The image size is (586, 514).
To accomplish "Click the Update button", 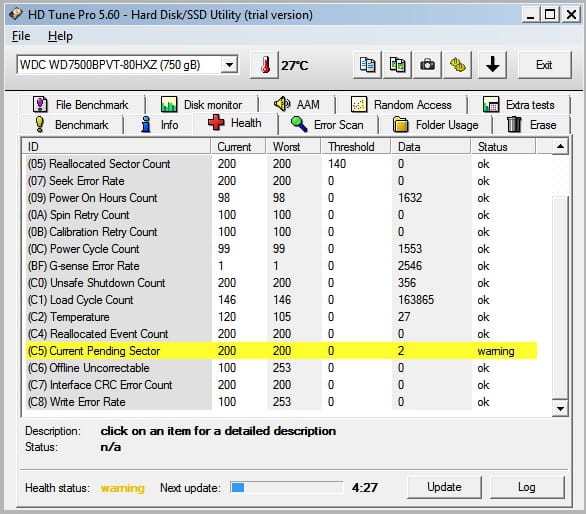I will (444, 487).
